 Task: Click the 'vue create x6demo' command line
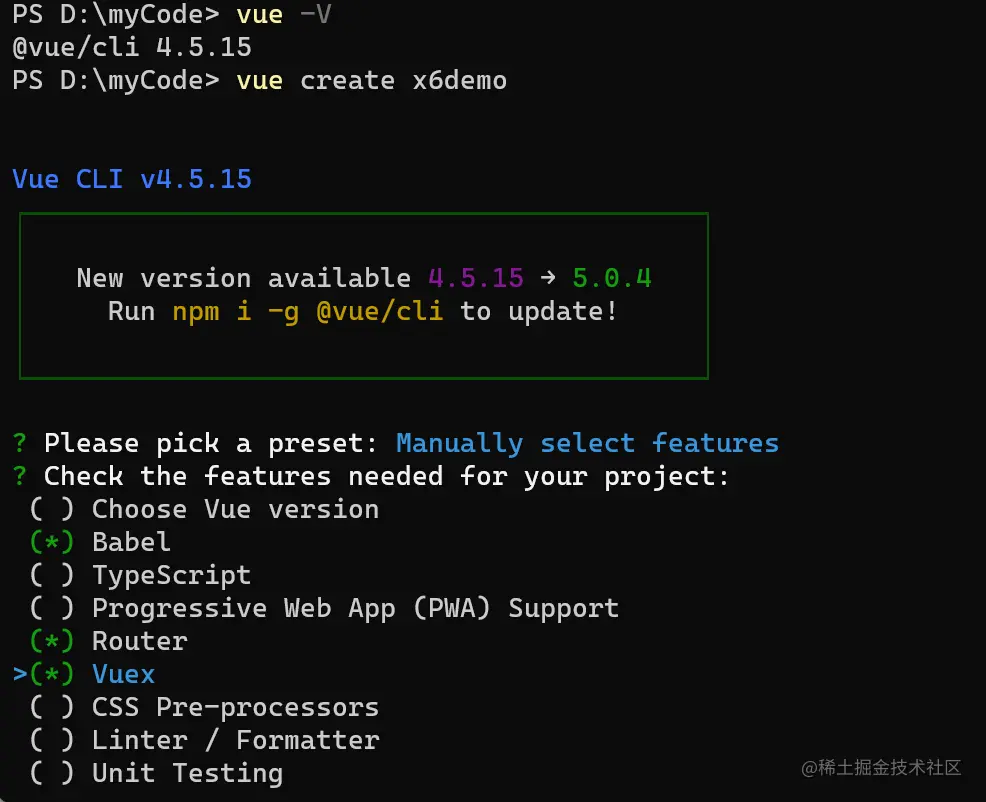(371, 80)
